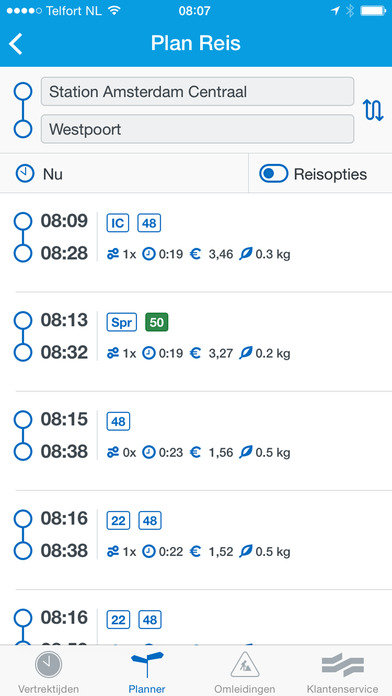
Task: Swap origin and destination with arrows icon
Action: point(373,111)
